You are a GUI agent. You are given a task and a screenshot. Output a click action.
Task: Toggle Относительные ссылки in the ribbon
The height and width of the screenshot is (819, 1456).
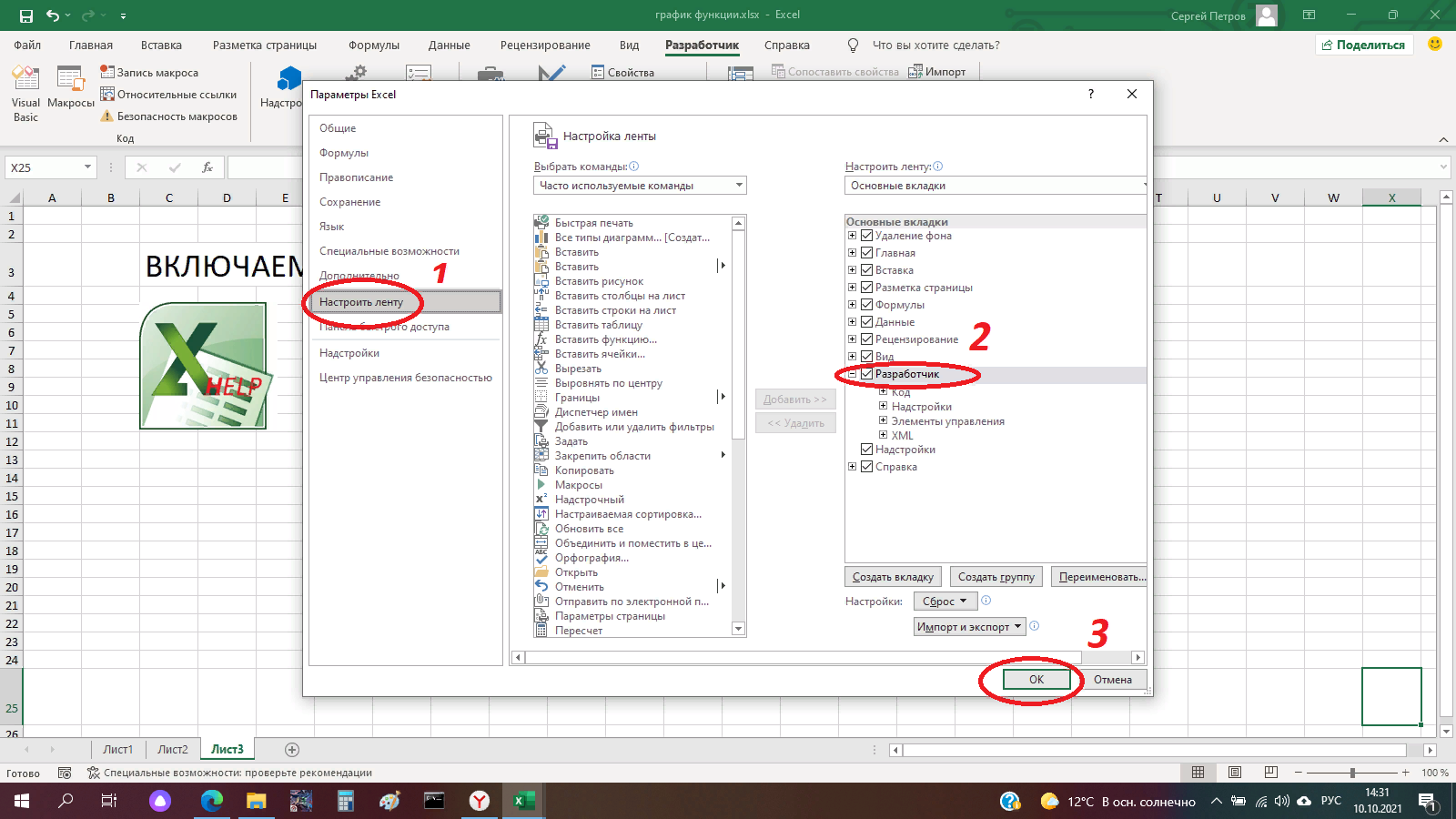168,95
